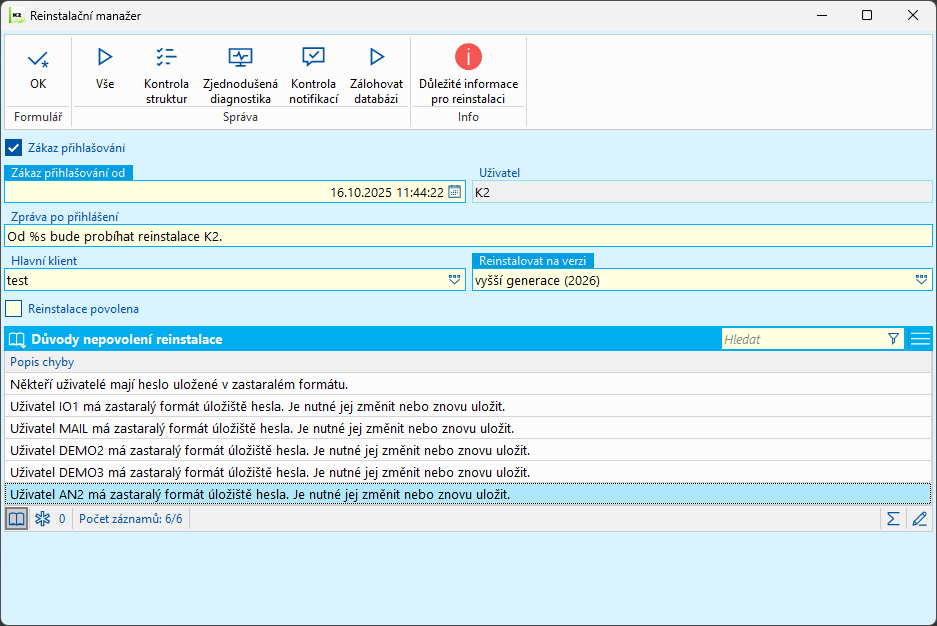Click the filter funnel icon
The height and width of the screenshot is (626, 937).
click(893, 339)
